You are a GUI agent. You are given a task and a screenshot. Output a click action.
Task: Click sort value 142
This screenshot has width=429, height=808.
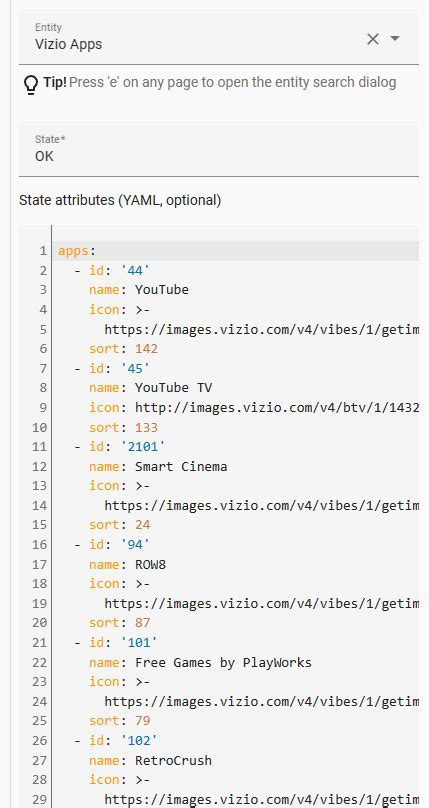click(146, 348)
